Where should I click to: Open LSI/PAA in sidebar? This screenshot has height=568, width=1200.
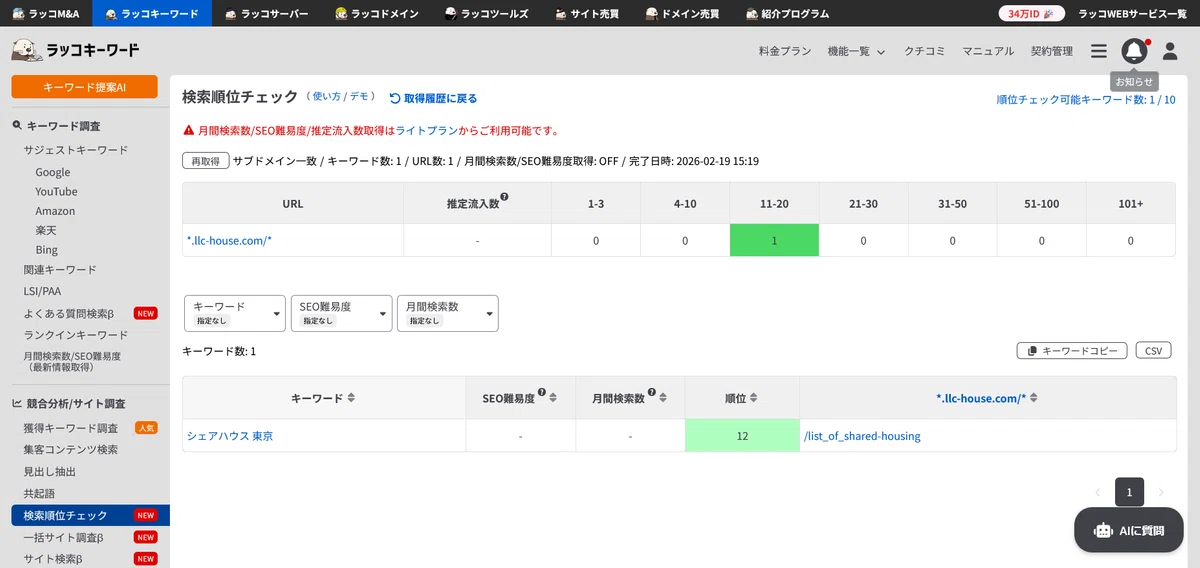42,291
